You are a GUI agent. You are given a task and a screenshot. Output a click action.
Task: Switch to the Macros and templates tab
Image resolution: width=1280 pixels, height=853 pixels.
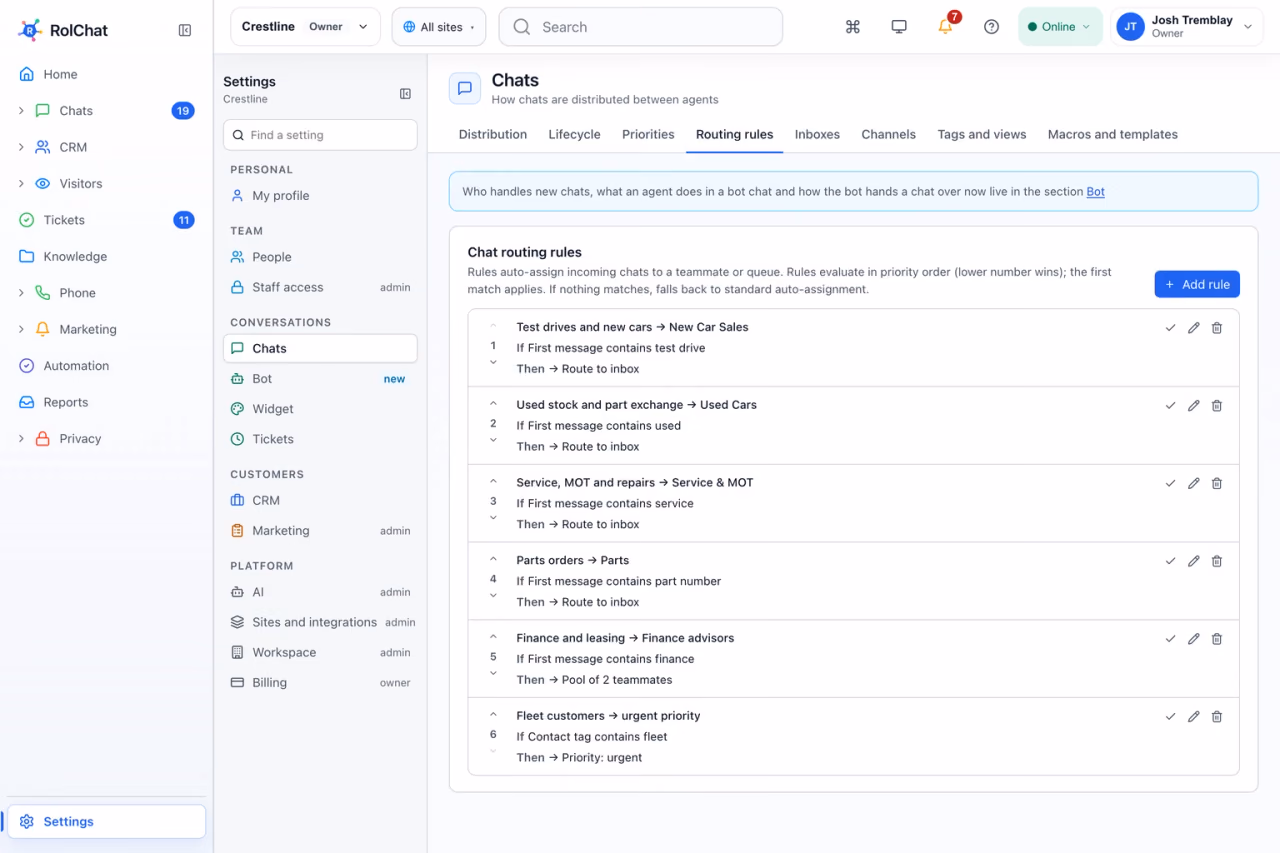click(1112, 134)
